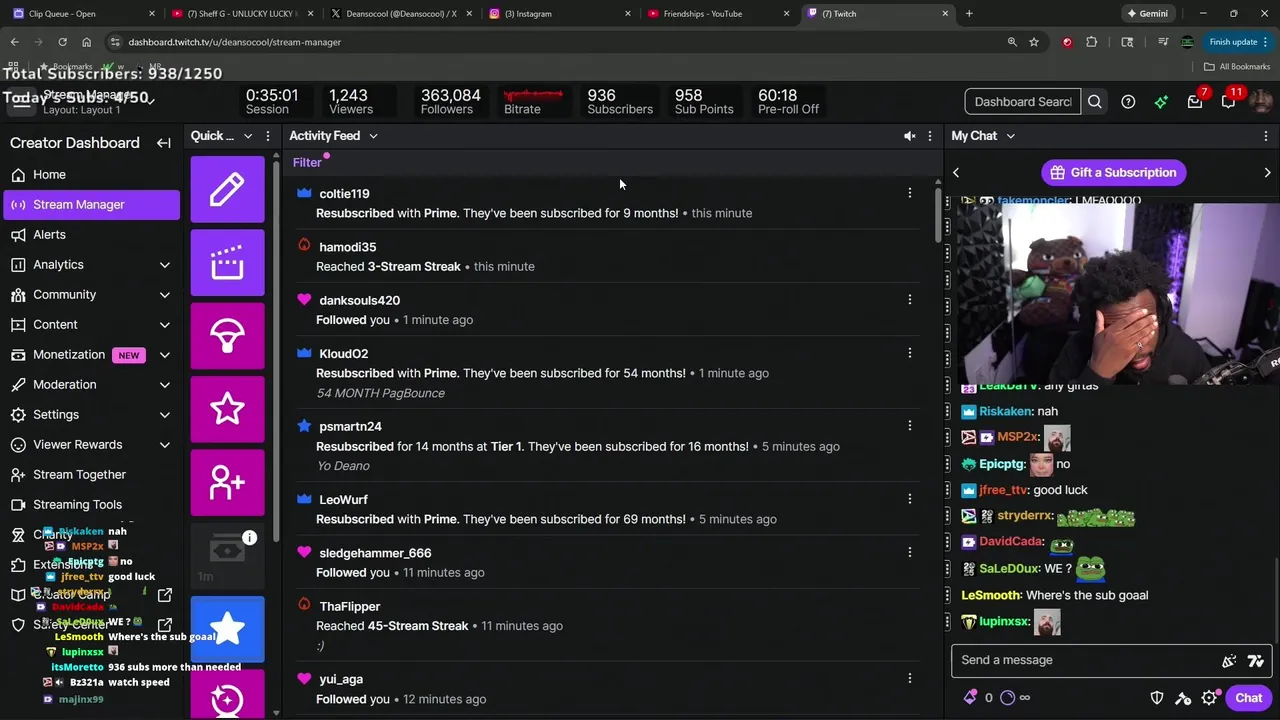Open All Bookmarks folder
1280x720 pixels.
[x=1237, y=67]
